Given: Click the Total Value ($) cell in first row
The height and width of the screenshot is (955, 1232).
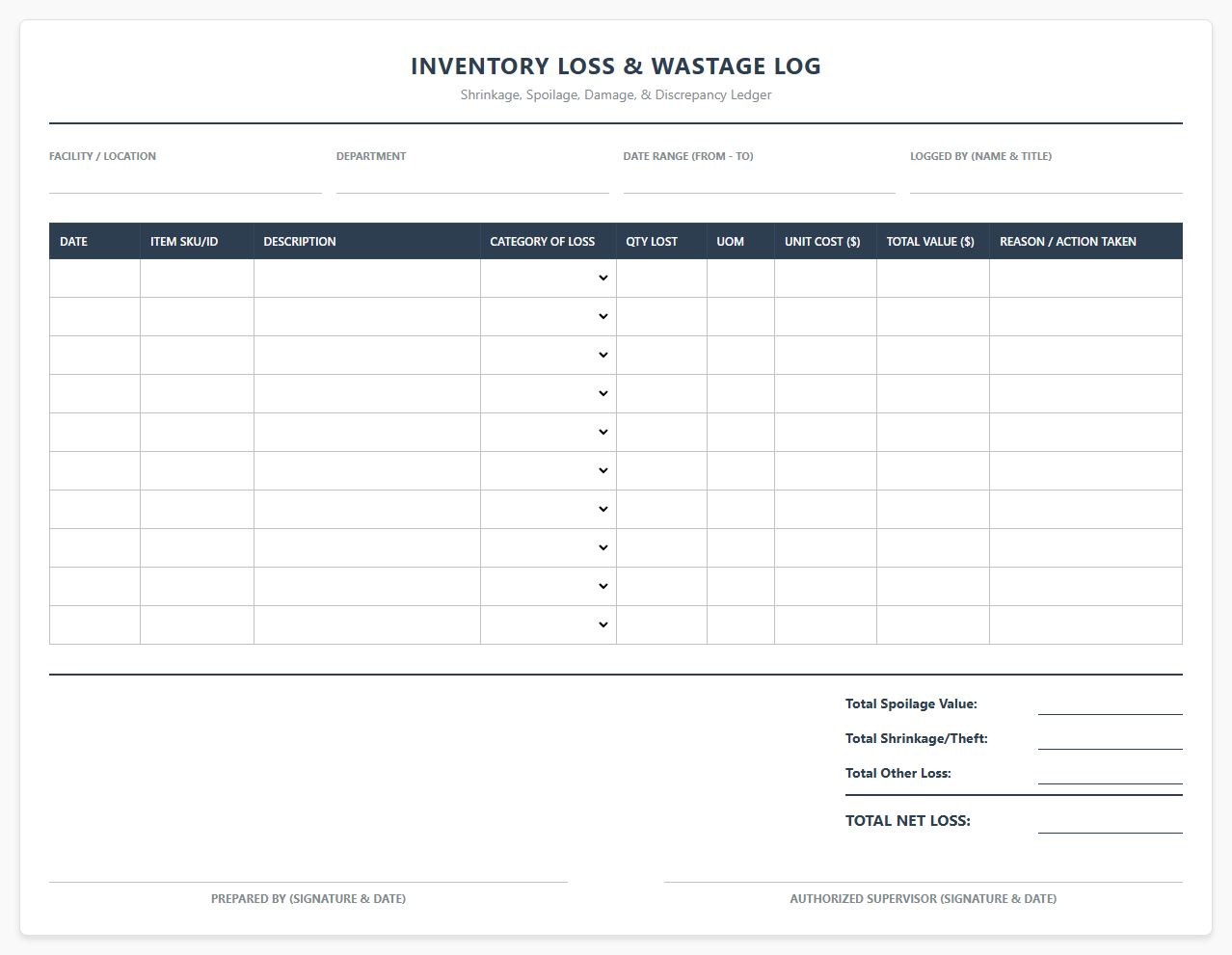Looking at the screenshot, I should (933, 279).
